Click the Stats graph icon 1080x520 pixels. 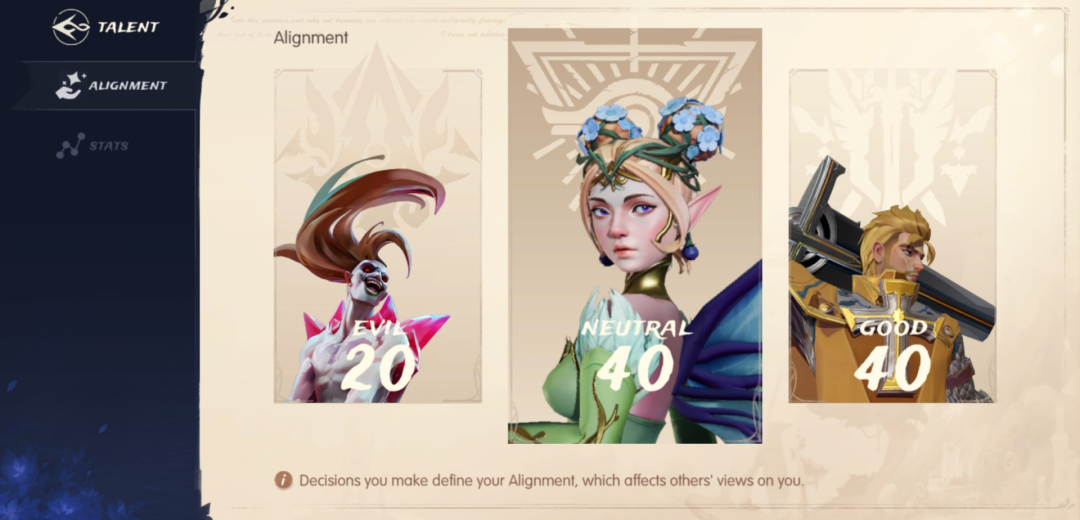coord(70,146)
